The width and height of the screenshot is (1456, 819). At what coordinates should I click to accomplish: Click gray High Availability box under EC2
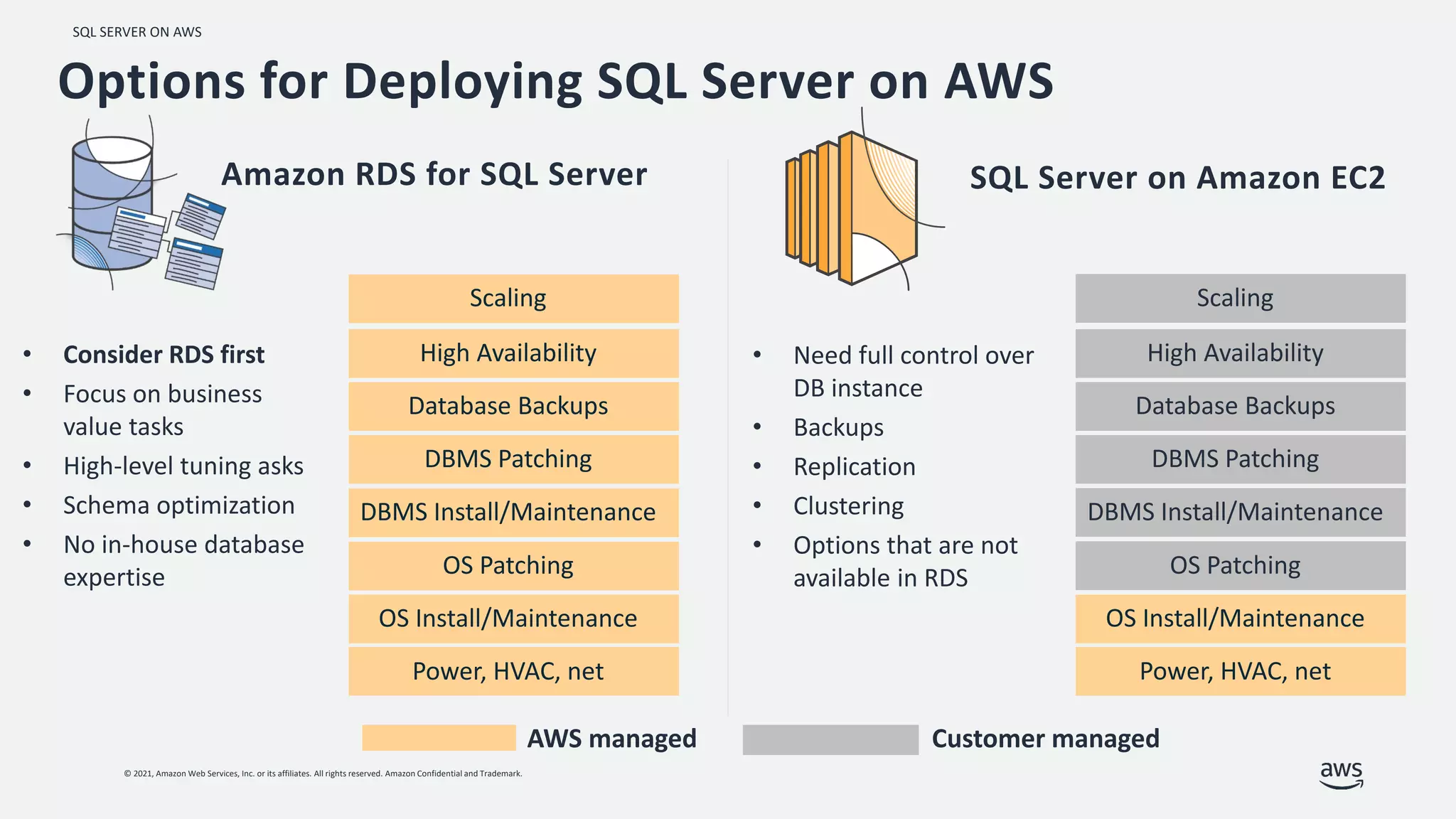(x=1240, y=353)
